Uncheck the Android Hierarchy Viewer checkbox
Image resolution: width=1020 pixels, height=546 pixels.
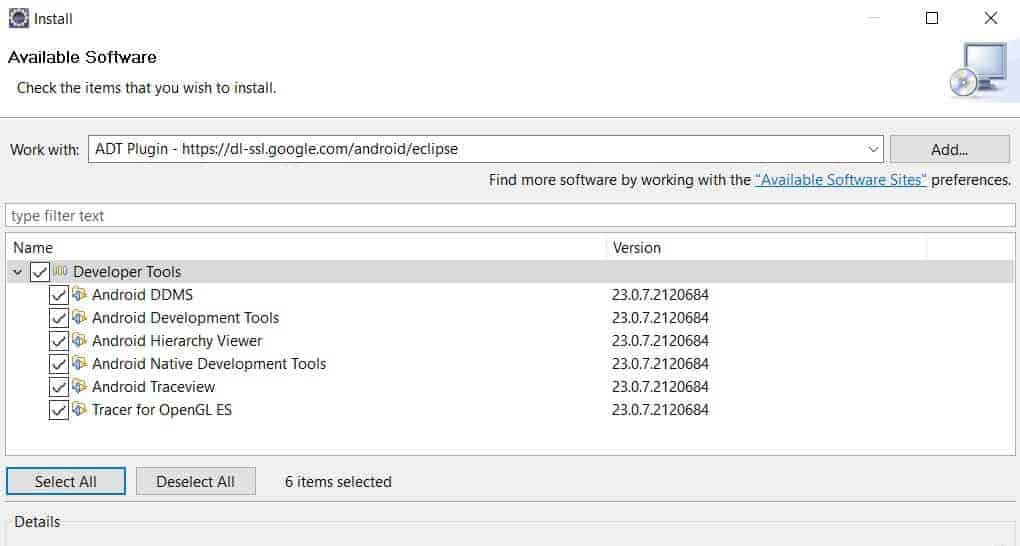tap(59, 341)
